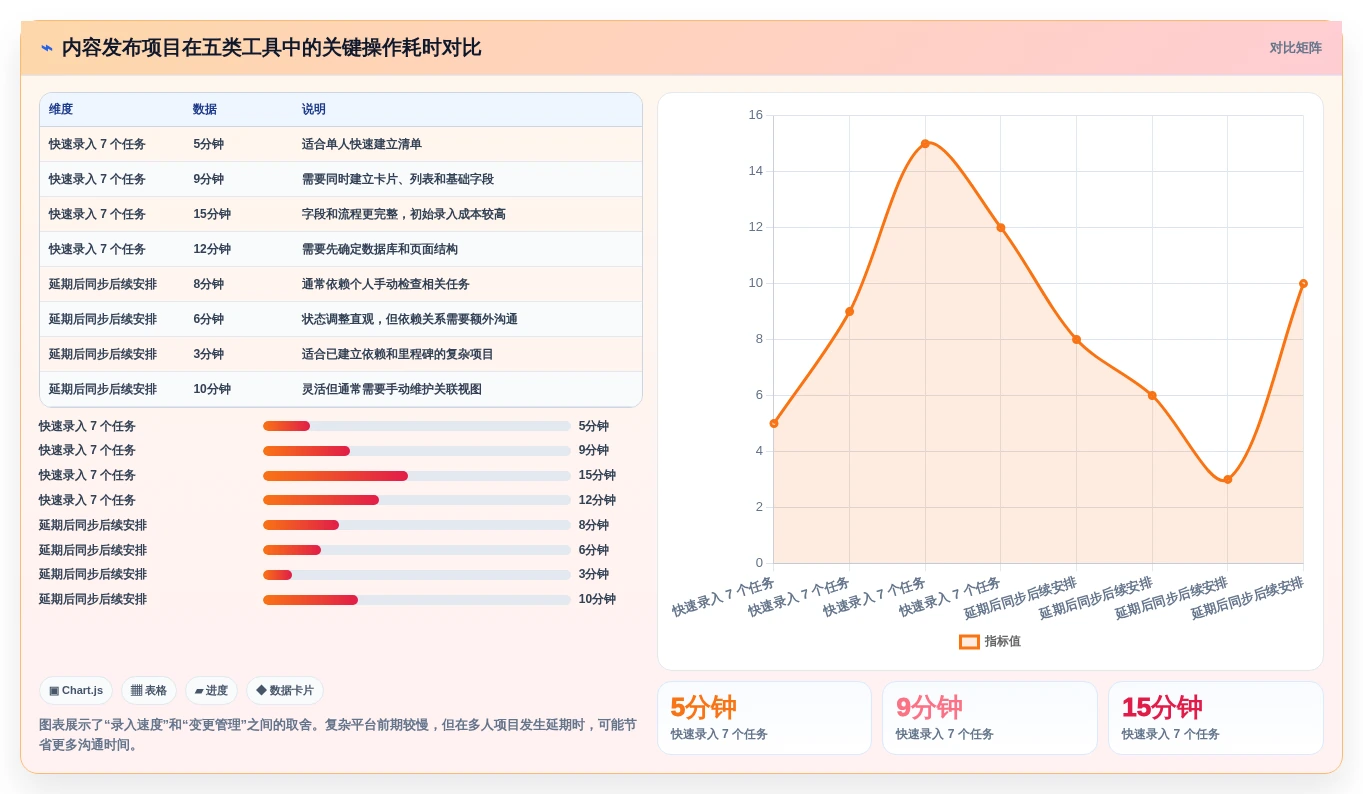1363x794 pixels.
Task: Click the 说明 column header
Action: pyautogui.click(x=314, y=109)
